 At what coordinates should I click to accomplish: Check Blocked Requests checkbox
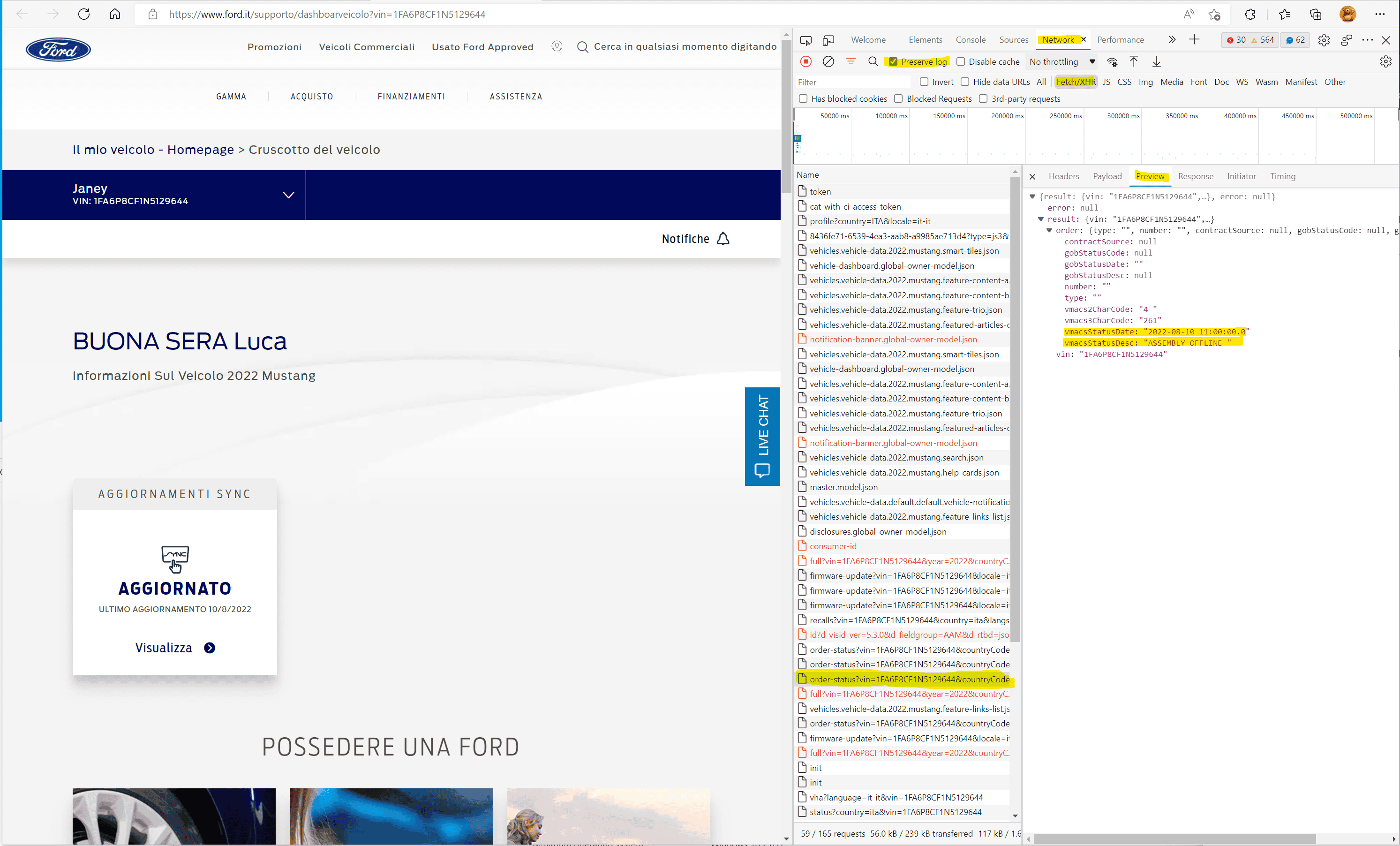[898, 99]
